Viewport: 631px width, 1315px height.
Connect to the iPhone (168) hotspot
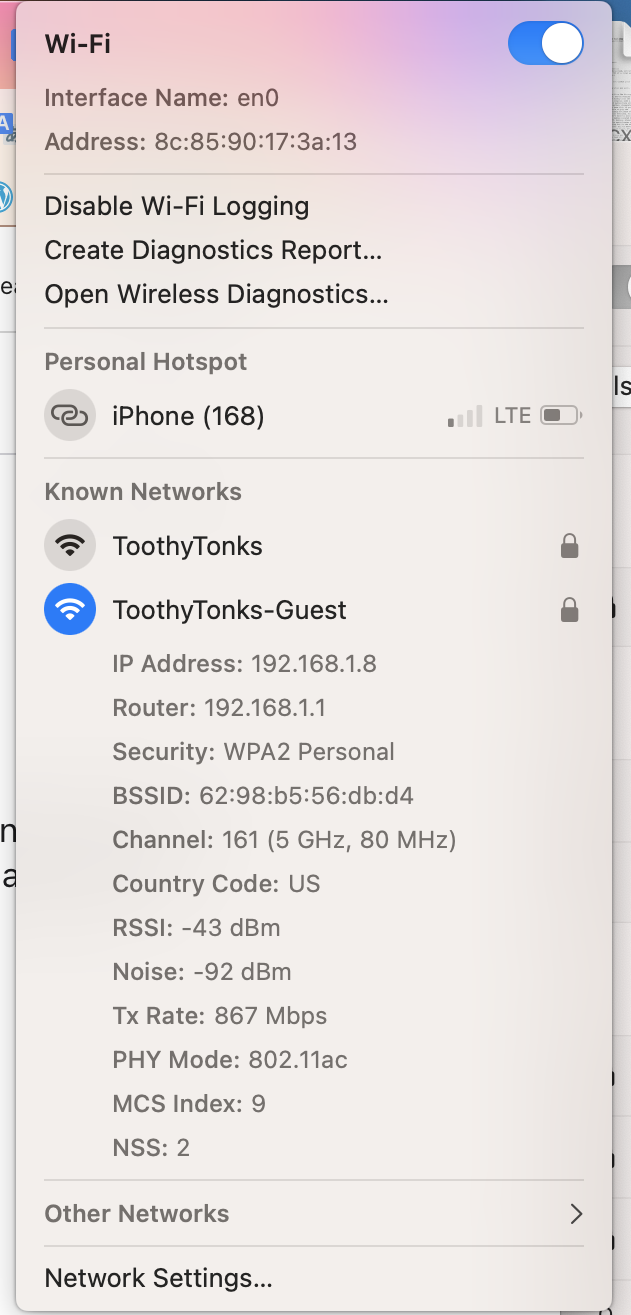pos(188,416)
